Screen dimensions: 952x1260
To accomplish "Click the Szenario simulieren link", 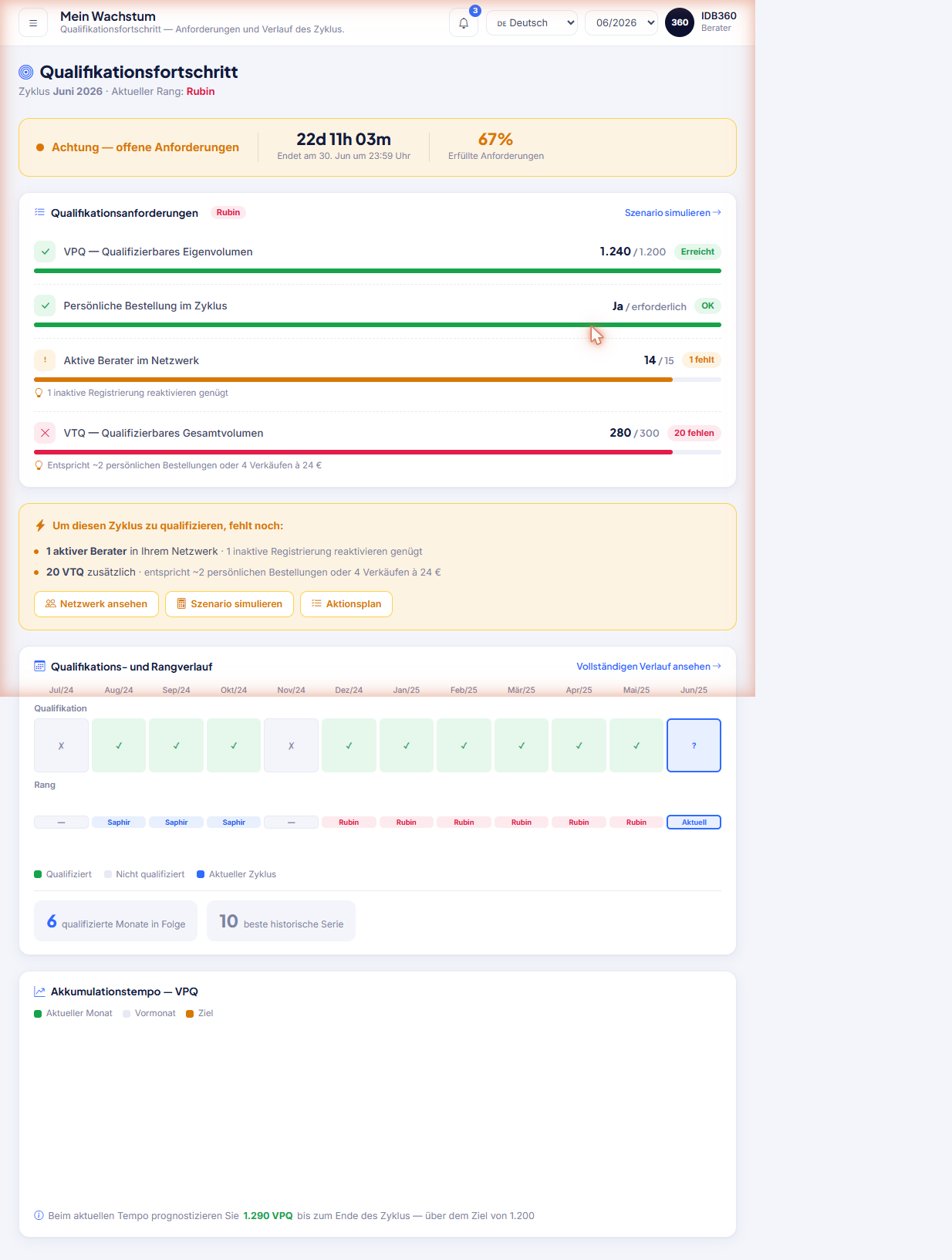I will tap(673, 213).
